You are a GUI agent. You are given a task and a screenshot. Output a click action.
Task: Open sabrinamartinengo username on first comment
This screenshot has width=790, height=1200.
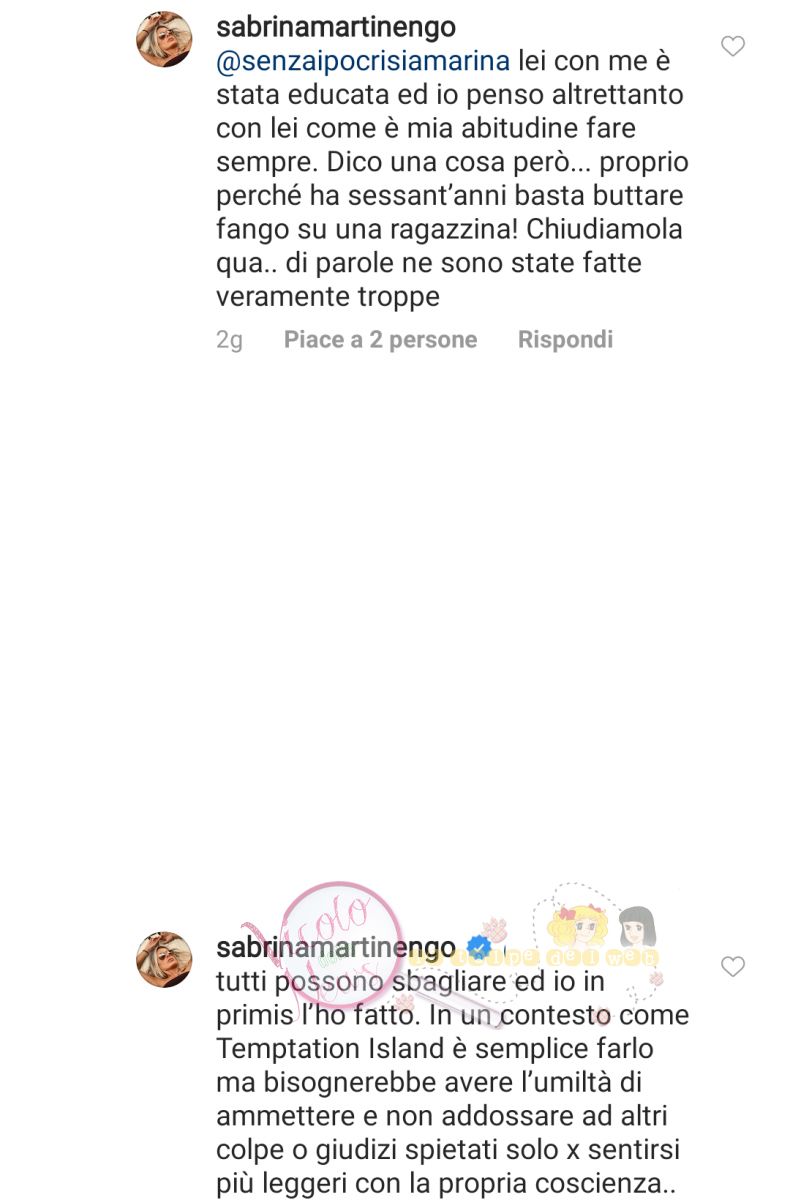(x=337, y=28)
